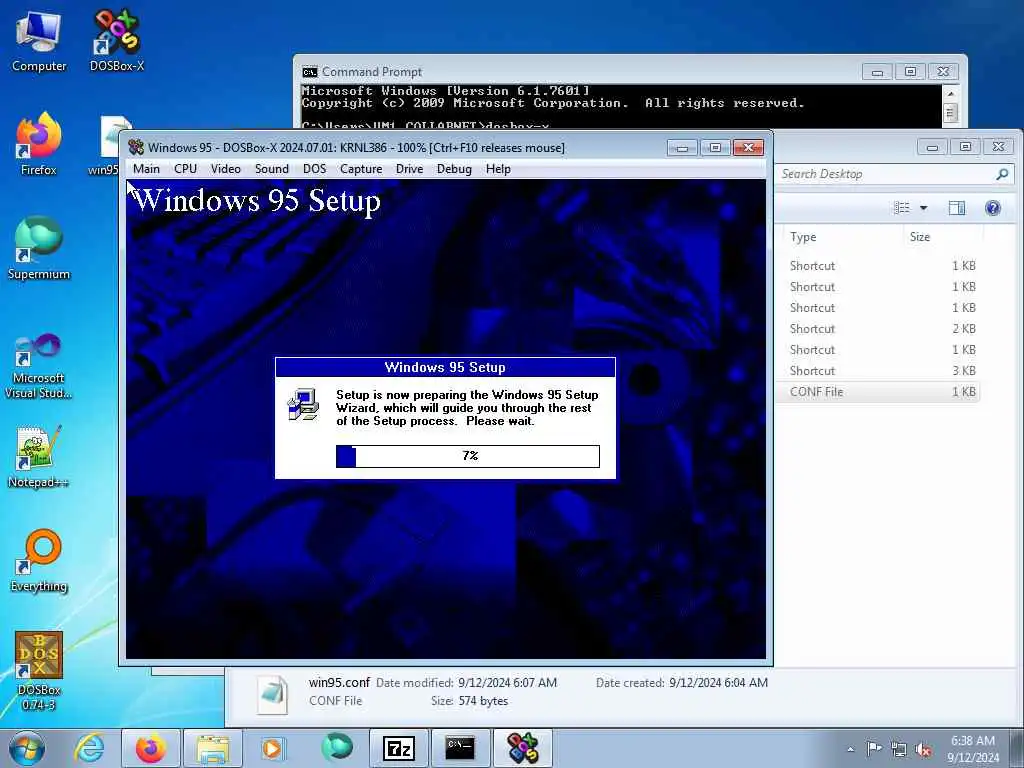Show hidden system tray icons

[850, 749]
